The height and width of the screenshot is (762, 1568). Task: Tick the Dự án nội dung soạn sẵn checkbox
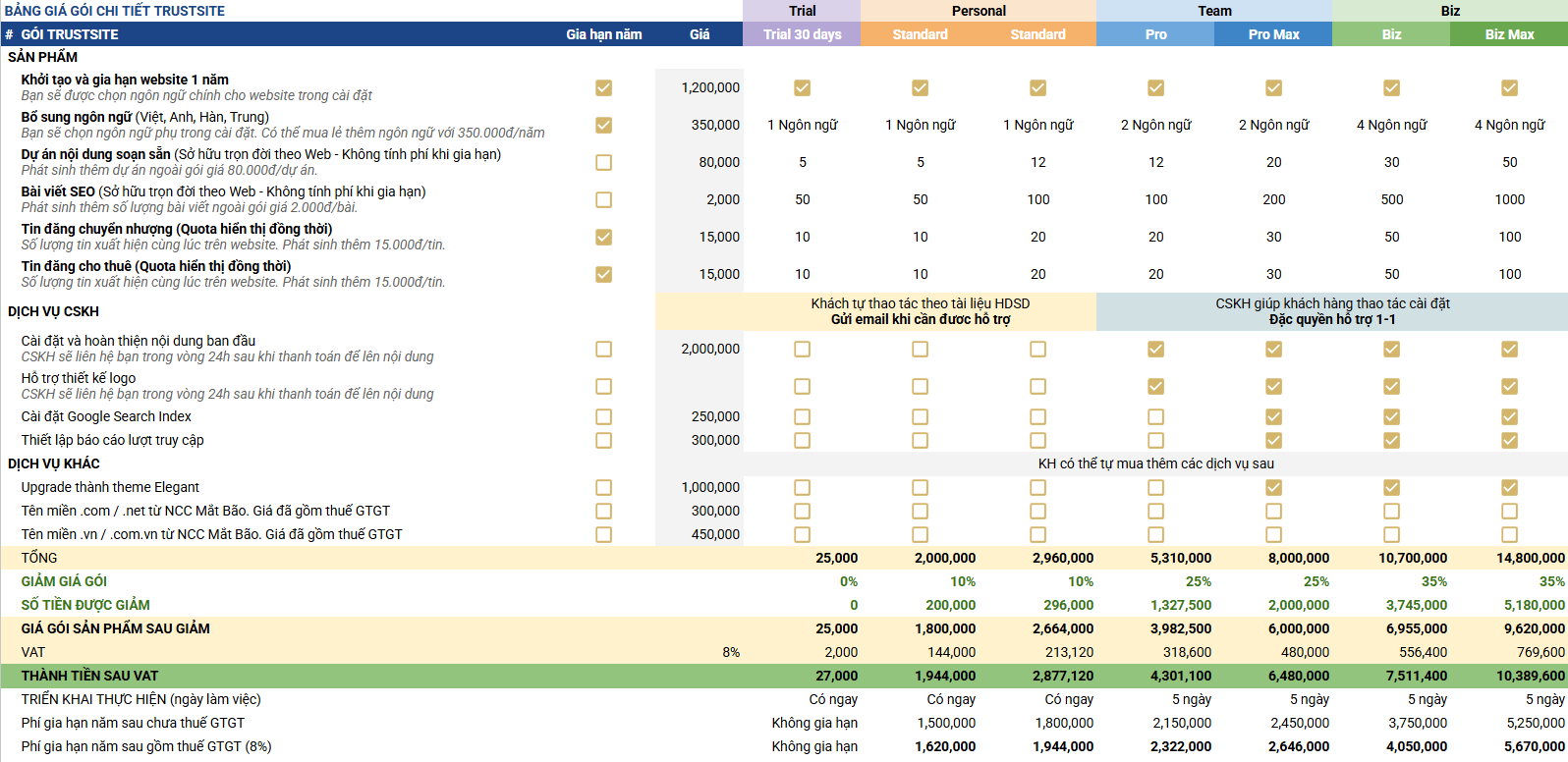(x=603, y=162)
